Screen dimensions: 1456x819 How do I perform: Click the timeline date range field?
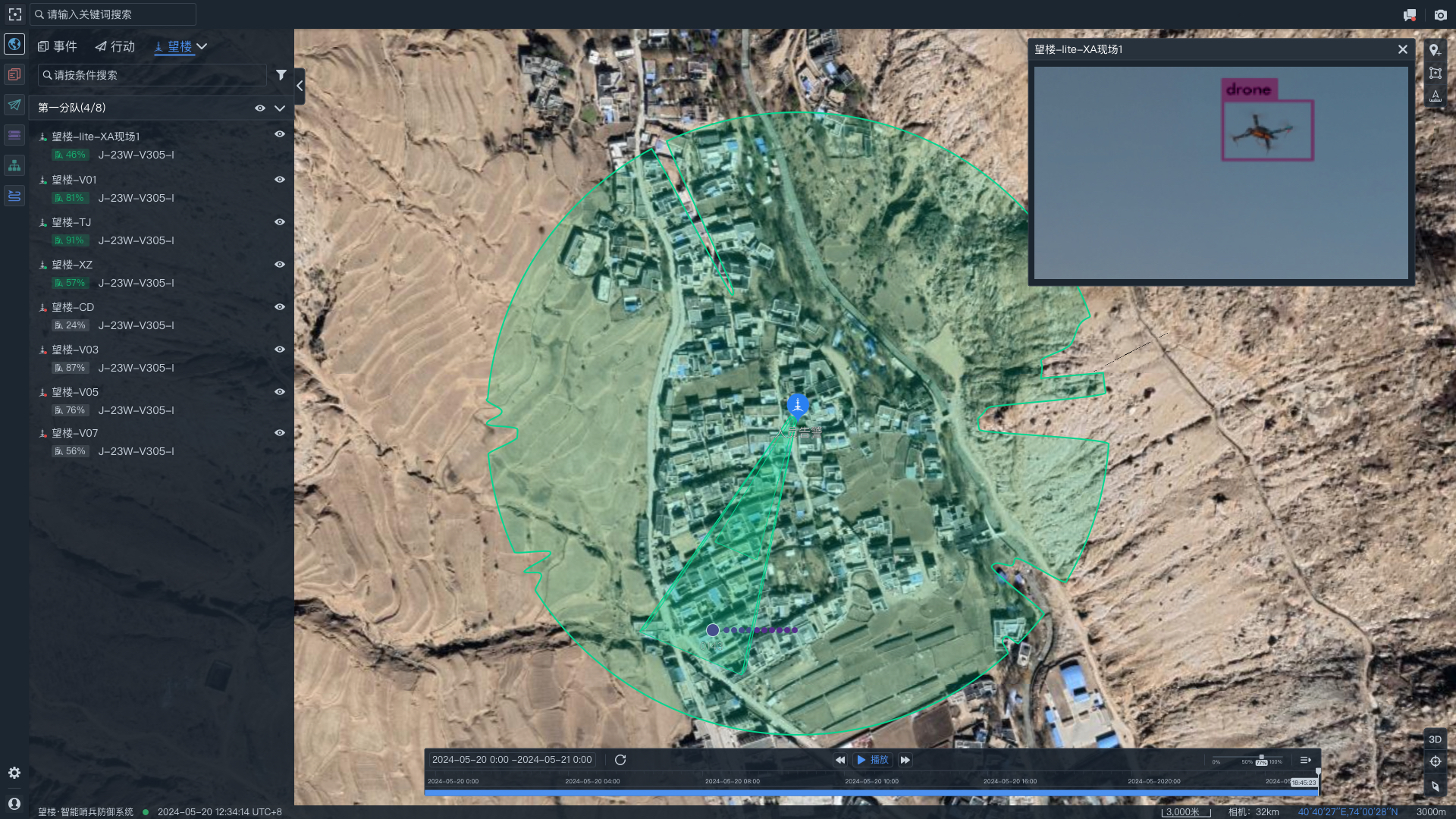(x=512, y=760)
